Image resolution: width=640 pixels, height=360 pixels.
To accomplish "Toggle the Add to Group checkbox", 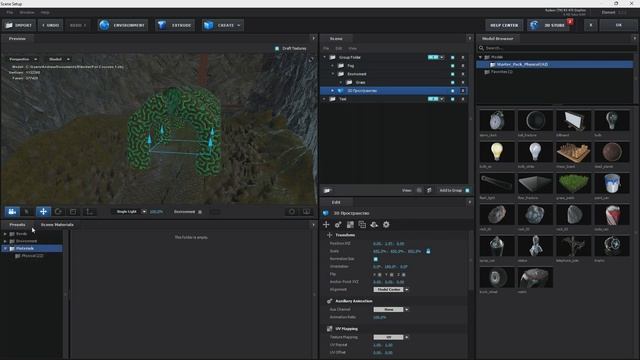I will 467,190.
